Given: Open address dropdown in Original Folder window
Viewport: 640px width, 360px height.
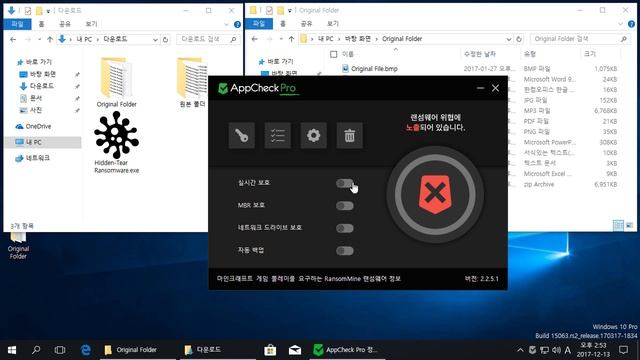Looking at the screenshot, I should (x=509, y=39).
